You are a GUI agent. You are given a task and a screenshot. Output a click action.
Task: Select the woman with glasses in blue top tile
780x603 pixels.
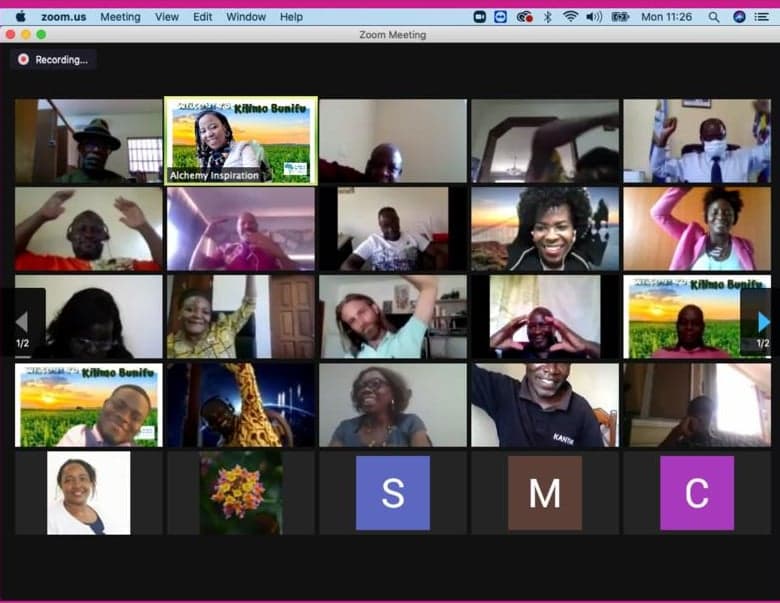point(393,405)
